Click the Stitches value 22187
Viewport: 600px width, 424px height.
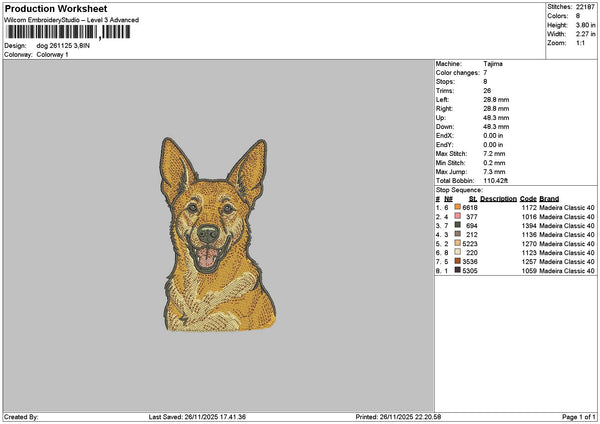point(585,7)
